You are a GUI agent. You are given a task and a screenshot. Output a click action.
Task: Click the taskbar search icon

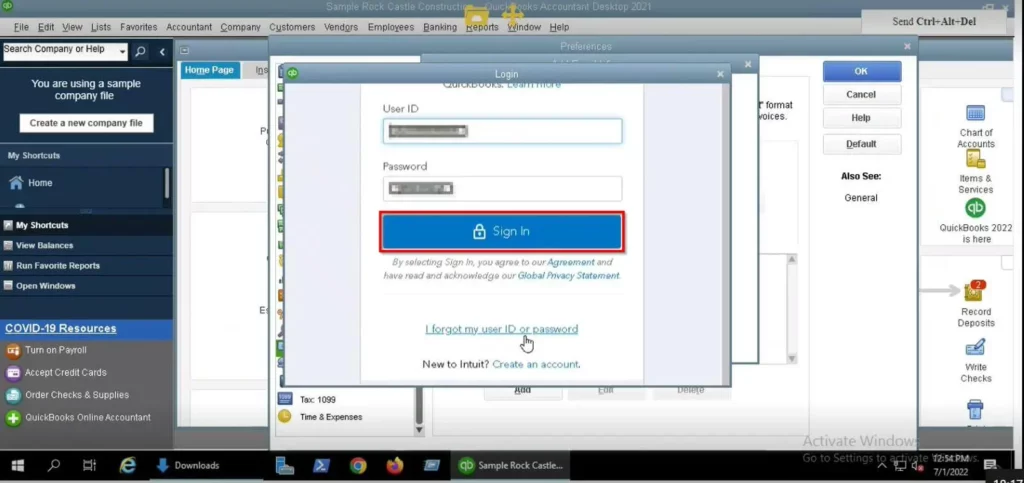pyautogui.click(x=54, y=466)
